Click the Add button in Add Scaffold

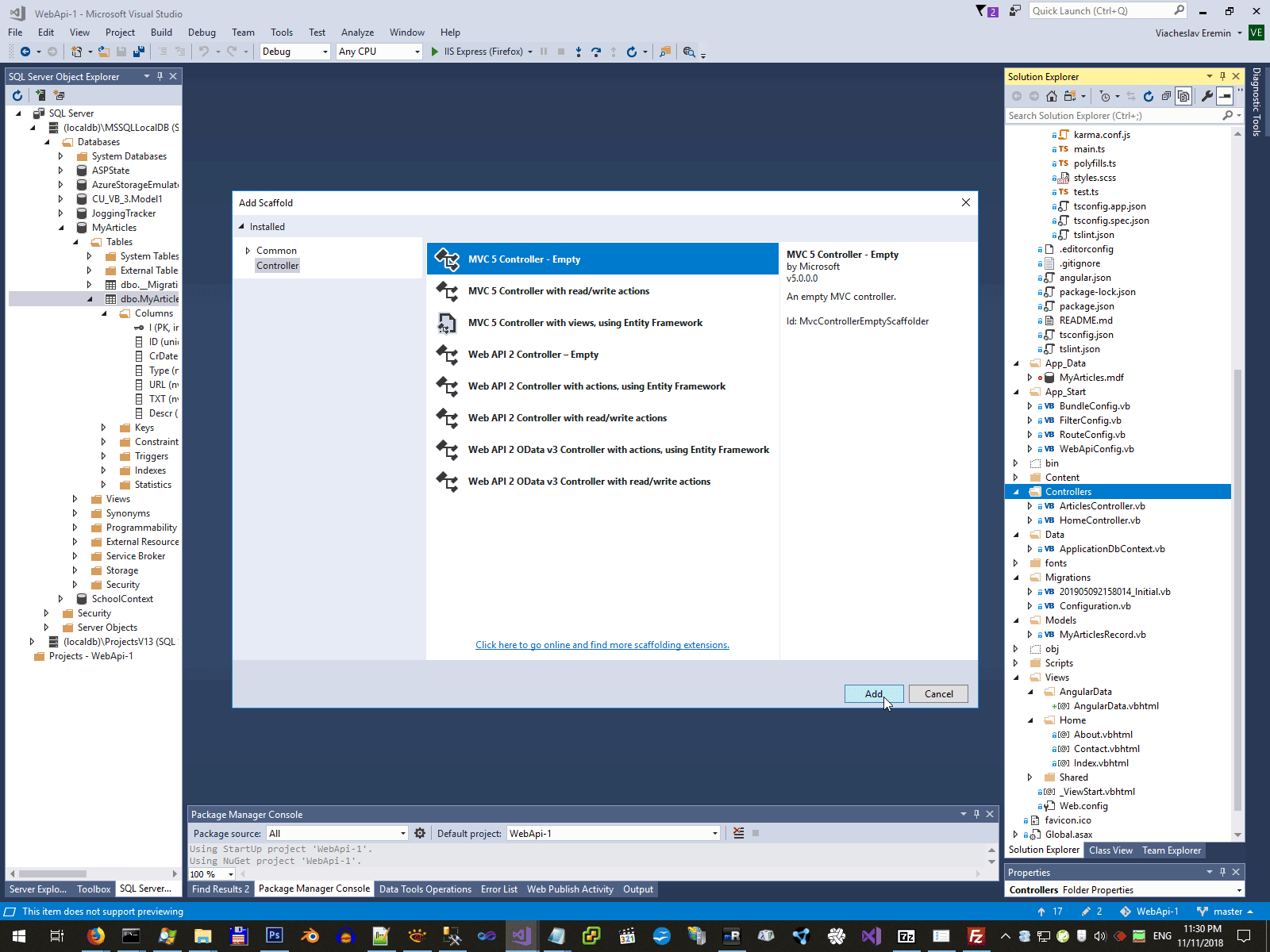(874, 693)
